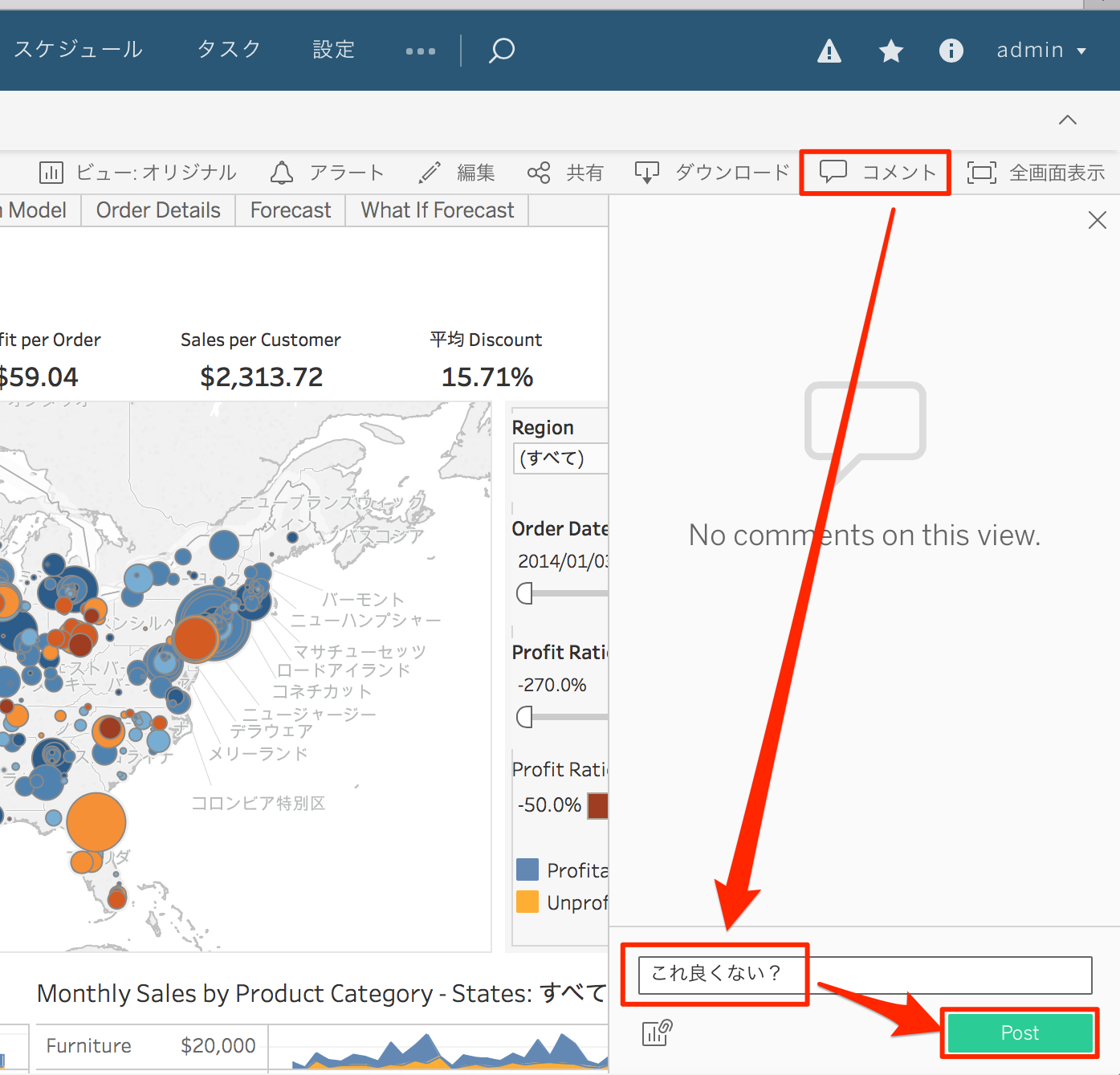1120x1075 pixels.
Task: Open the information icon in the header
Action: [x=951, y=51]
